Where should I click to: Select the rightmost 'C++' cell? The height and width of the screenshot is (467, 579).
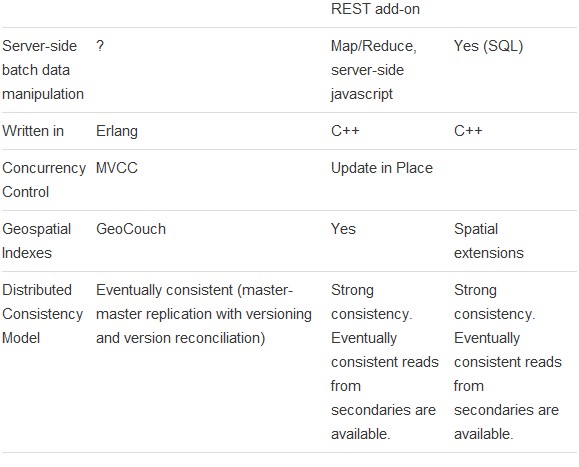click(x=468, y=131)
